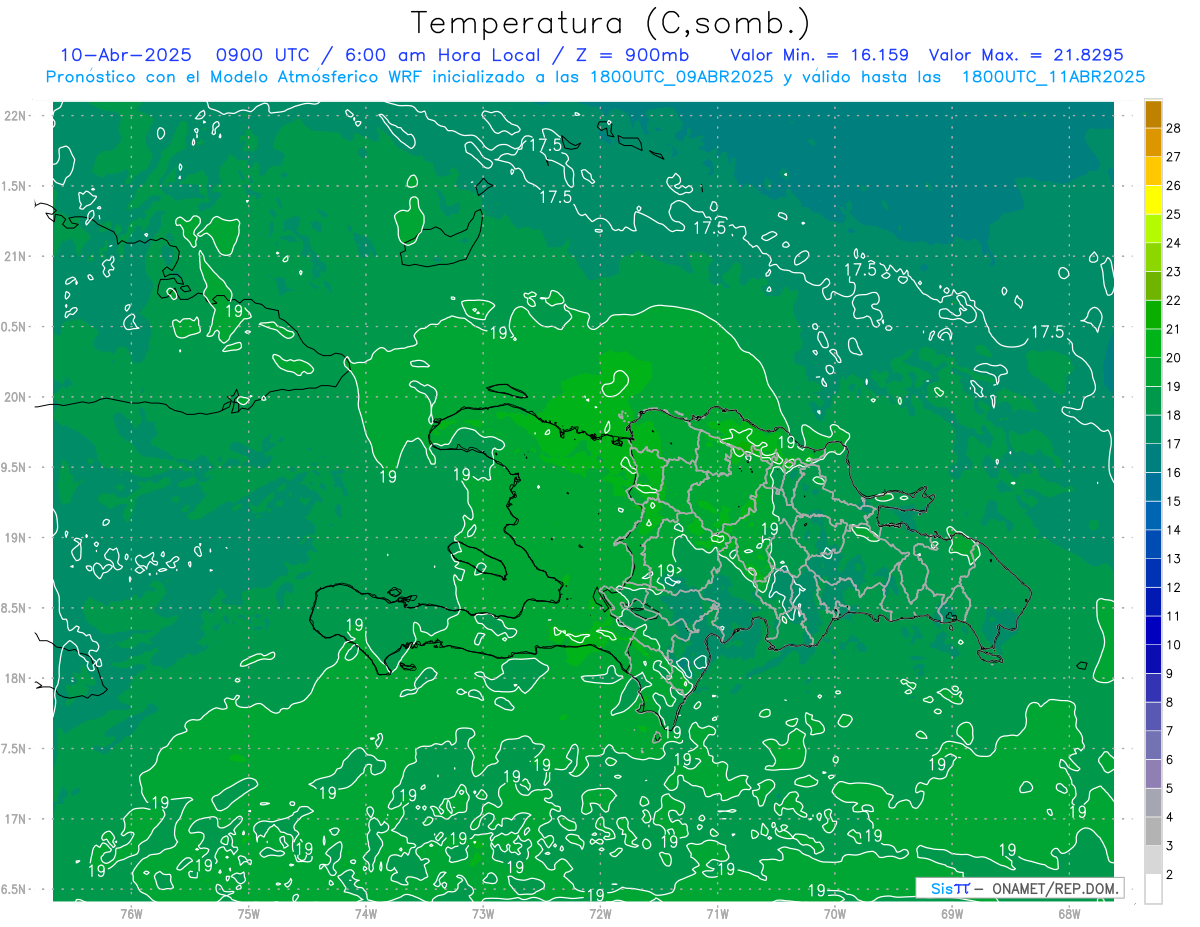Image resolution: width=1200 pixels, height=927 pixels.
Task: Click the "2" label on the color scale
Action: [x=1170, y=874]
